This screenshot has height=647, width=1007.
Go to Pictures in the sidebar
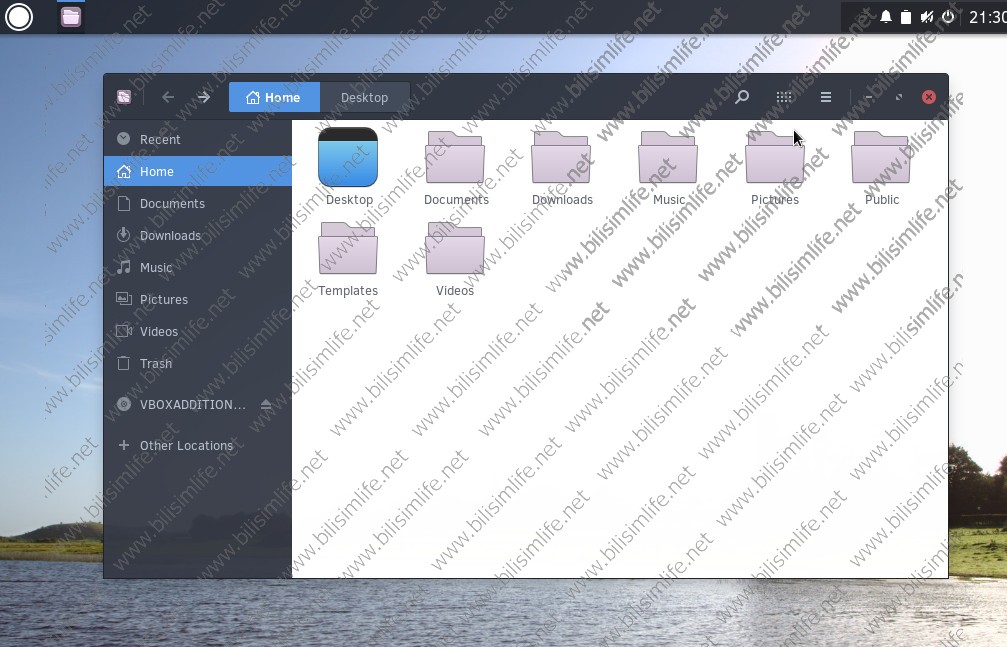(198, 299)
